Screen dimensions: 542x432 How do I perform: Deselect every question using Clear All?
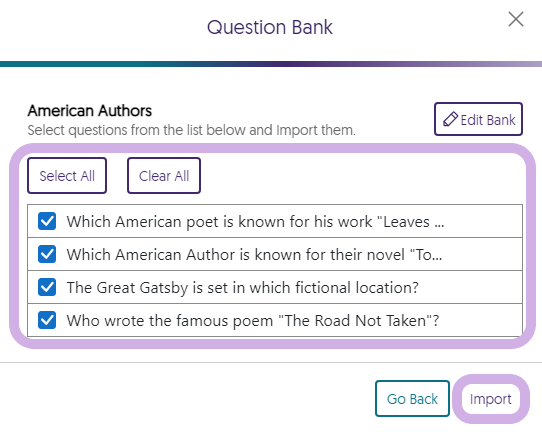click(x=164, y=176)
